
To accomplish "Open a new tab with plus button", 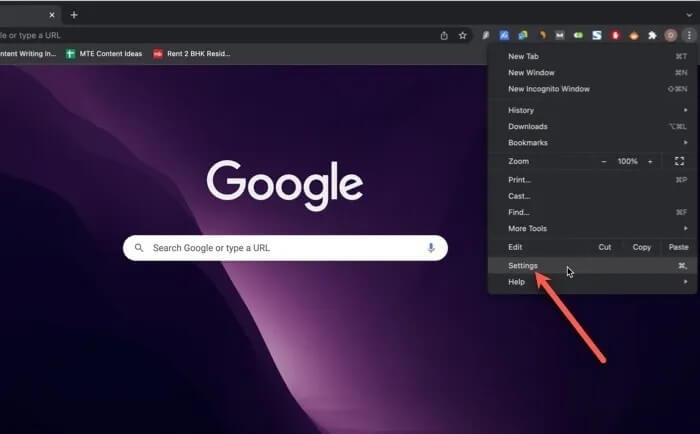I will pyautogui.click(x=74, y=15).
